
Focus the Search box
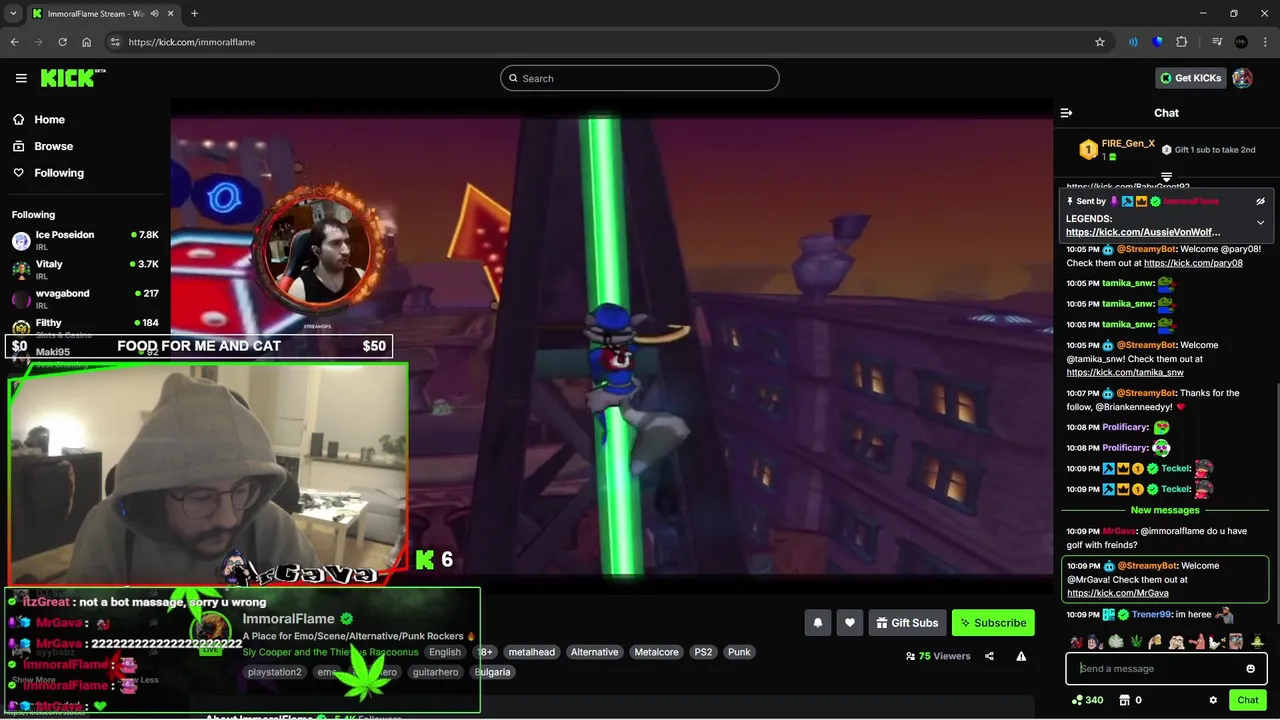coord(640,78)
